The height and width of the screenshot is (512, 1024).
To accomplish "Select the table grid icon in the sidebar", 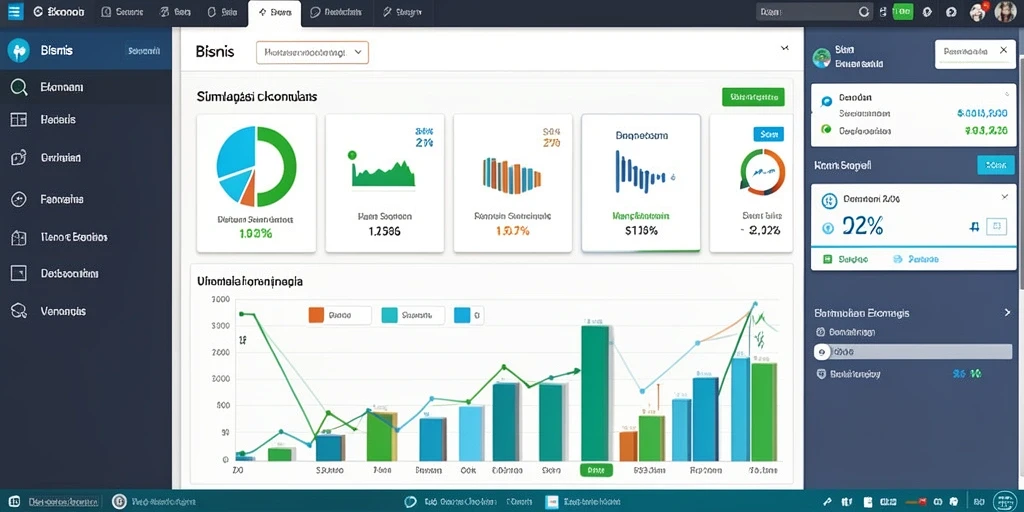I will (19, 120).
